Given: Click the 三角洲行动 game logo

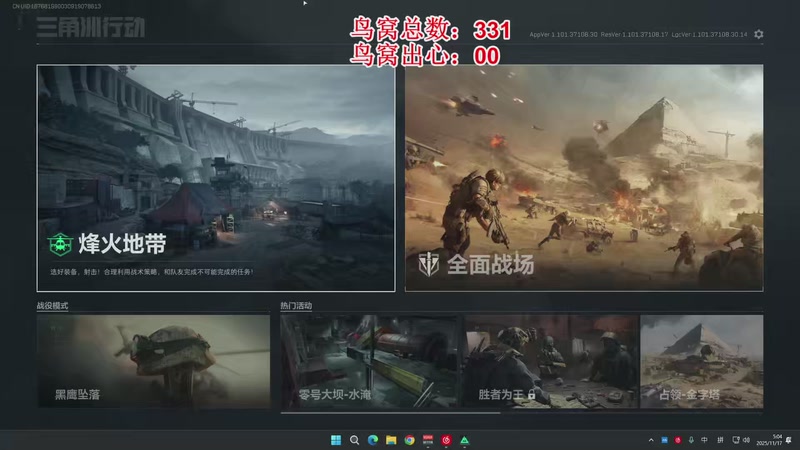Looking at the screenshot, I should 91,27.
